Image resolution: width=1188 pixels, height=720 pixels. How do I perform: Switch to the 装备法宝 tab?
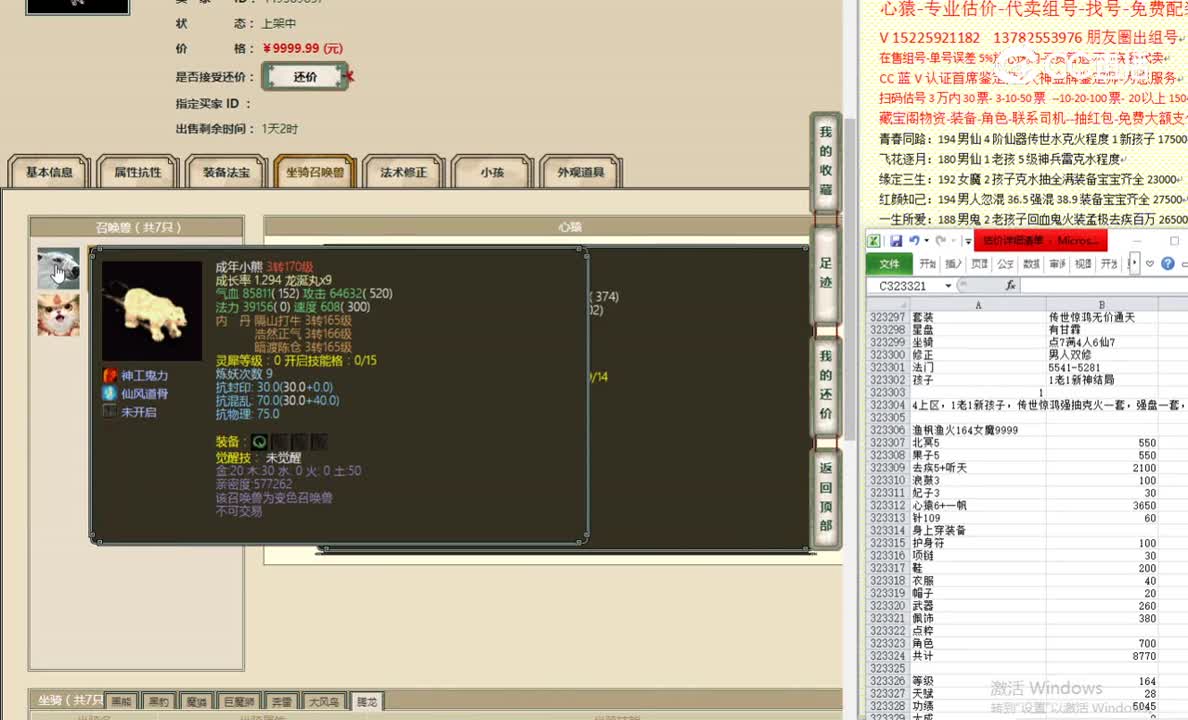pos(226,172)
